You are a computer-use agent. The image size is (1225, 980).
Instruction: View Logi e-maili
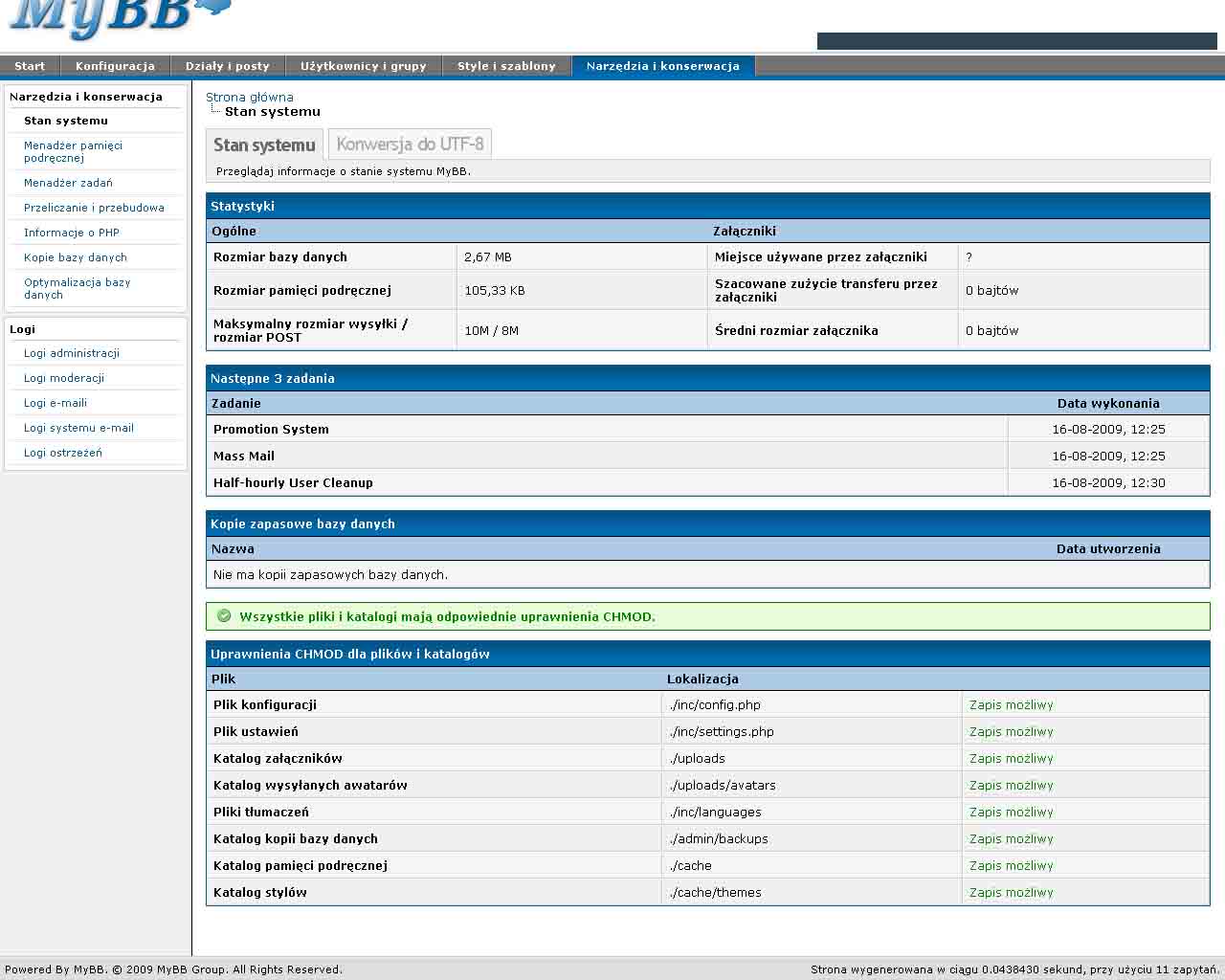(x=56, y=403)
